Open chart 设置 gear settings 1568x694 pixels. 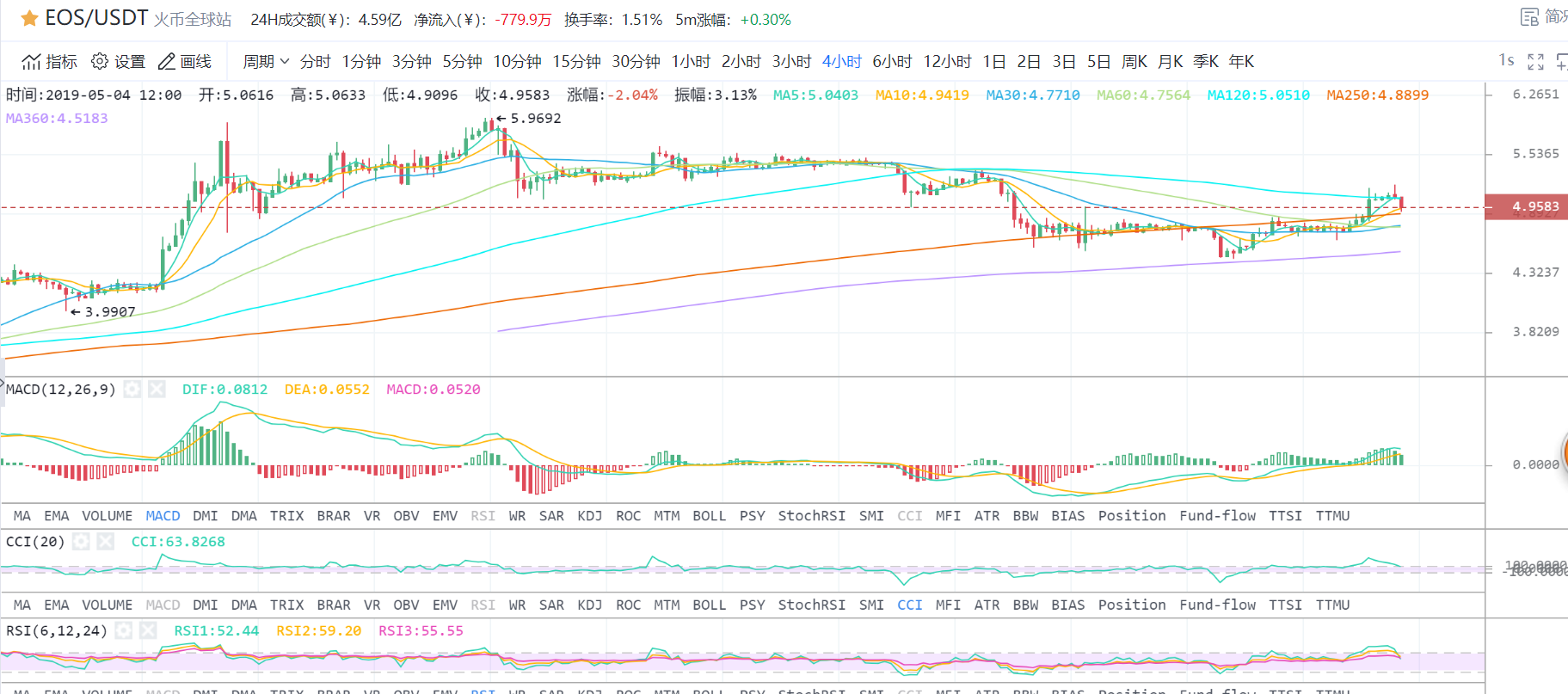100,62
